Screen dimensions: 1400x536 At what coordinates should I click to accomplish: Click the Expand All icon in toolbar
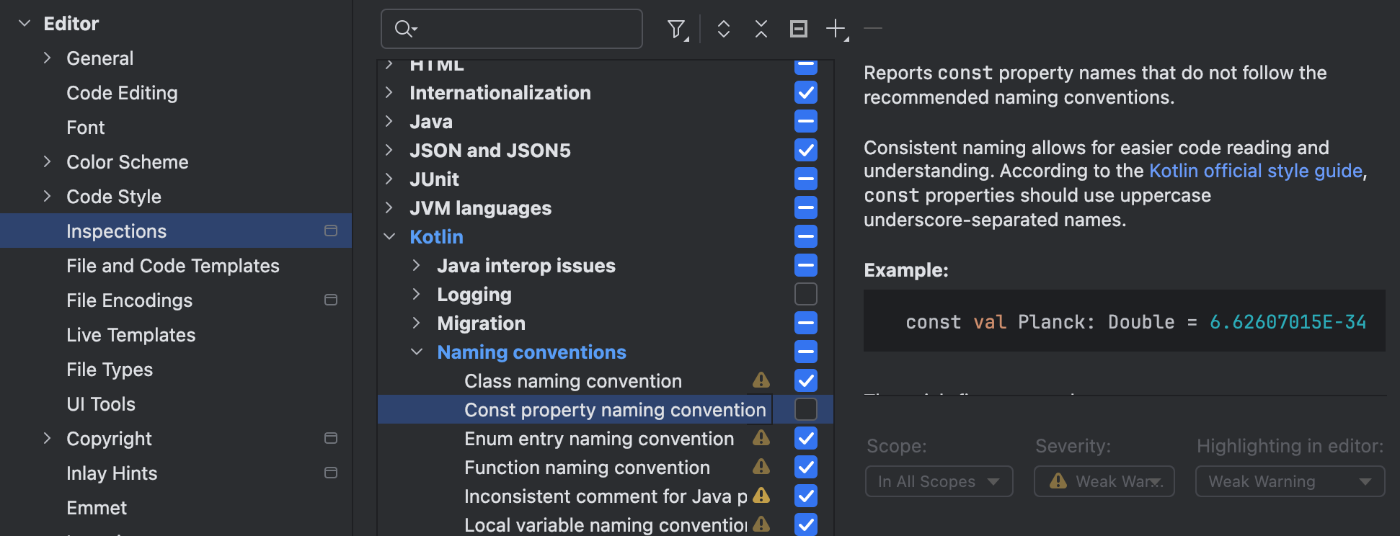click(x=724, y=30)
